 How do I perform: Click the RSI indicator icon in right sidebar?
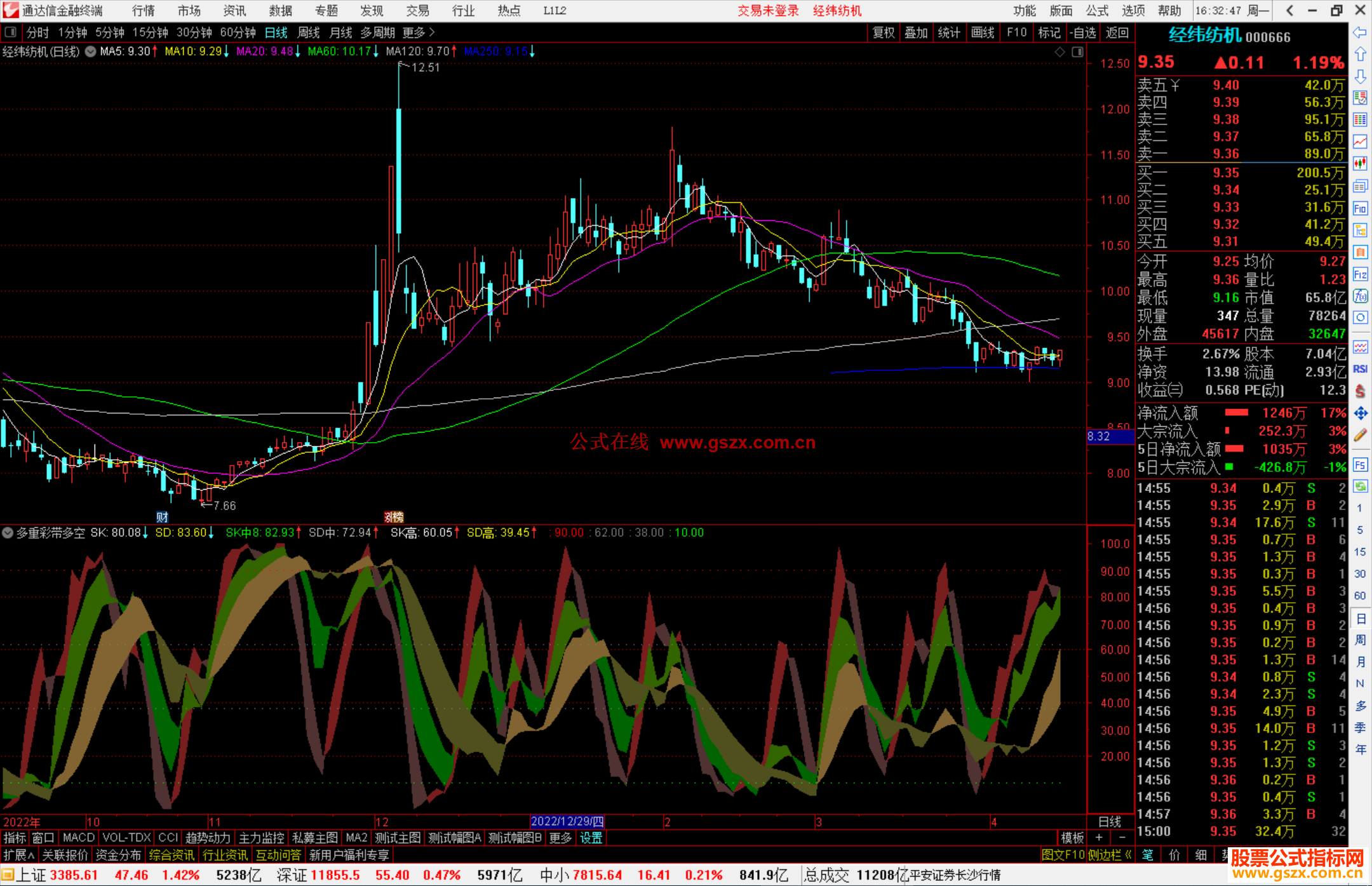tap(1360, 369)
